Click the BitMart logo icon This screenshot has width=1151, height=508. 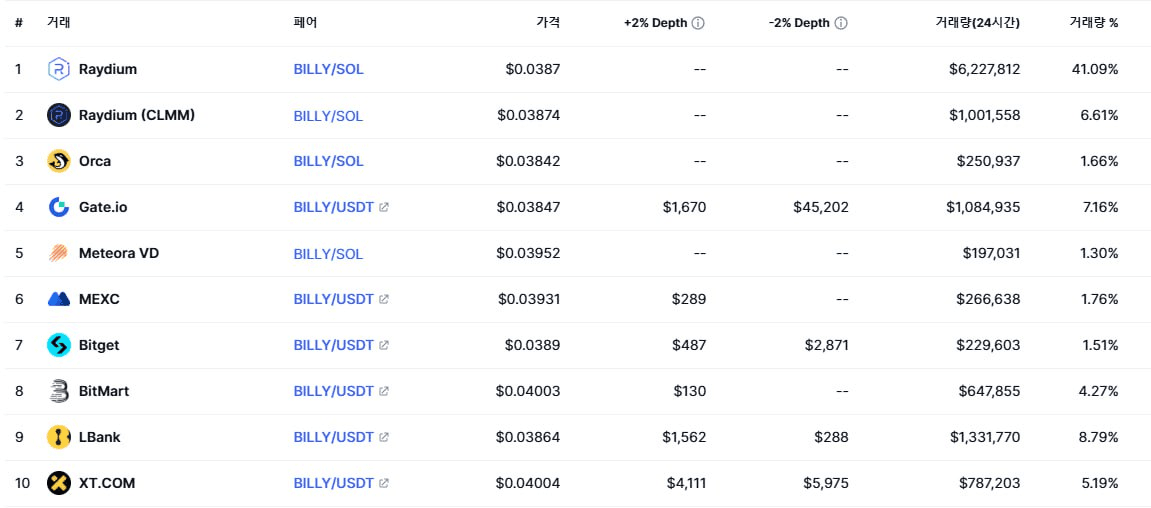(59, 391)
